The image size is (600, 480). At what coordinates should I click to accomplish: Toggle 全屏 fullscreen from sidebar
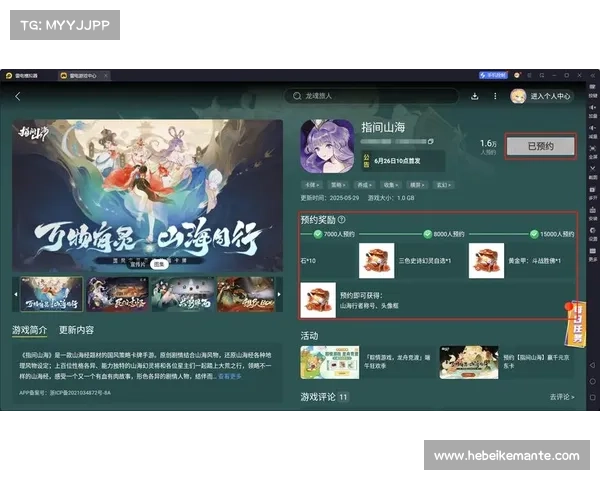tap(592, 152)
